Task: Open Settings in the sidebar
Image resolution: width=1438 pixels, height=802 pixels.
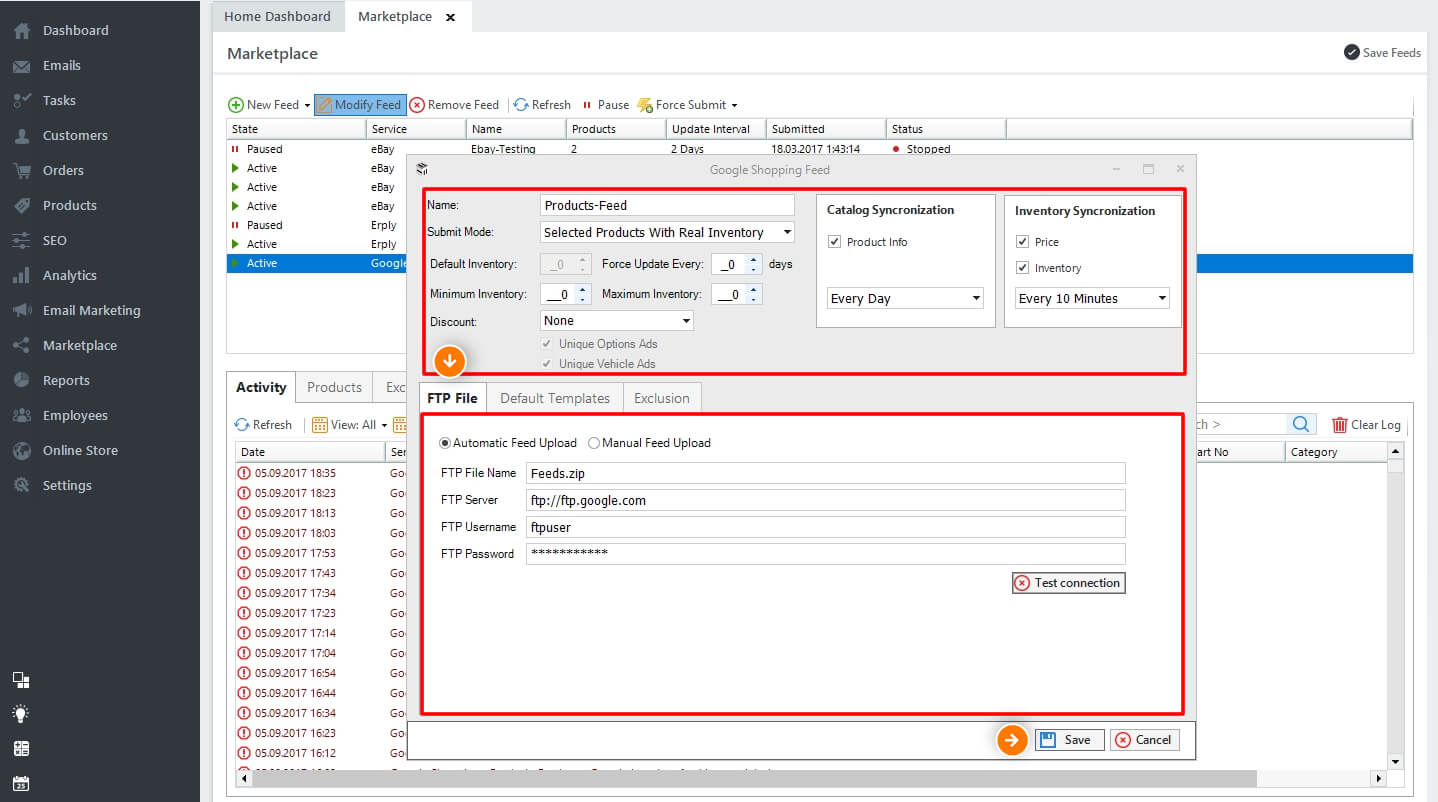Action: (x=67, y=485)
